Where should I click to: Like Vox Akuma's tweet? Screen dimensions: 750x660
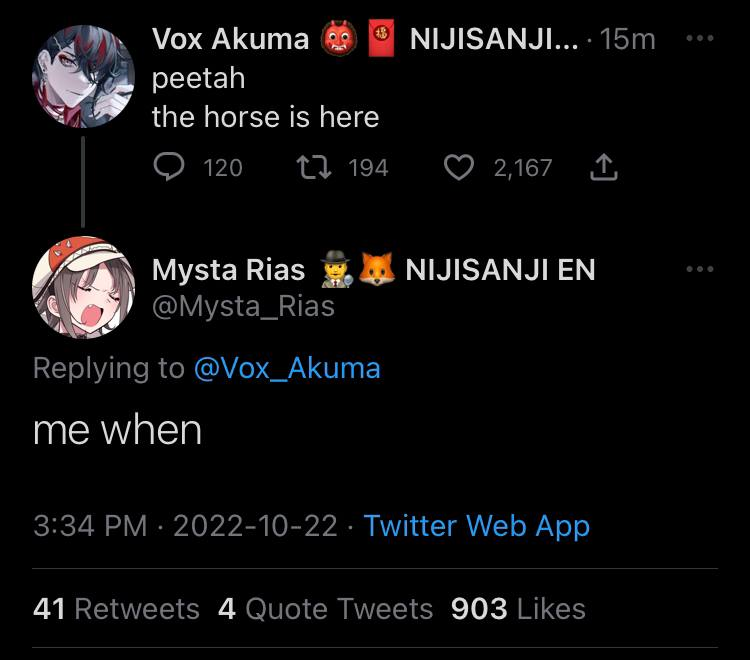tap(459, 167)
